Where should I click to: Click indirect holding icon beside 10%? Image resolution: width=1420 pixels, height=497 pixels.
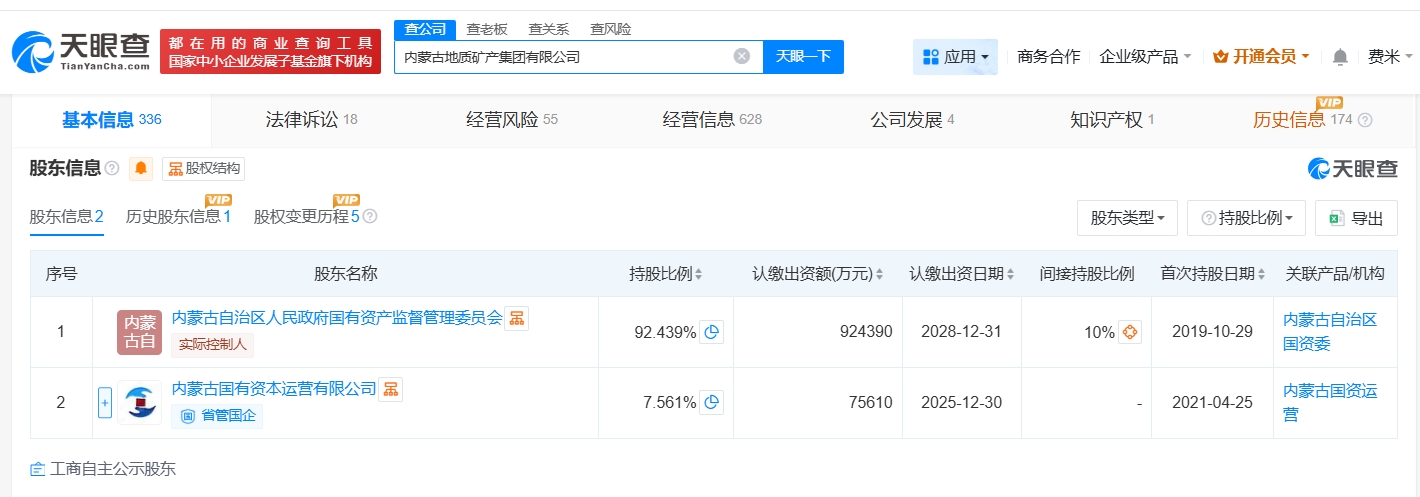[x=1129, y=333]
